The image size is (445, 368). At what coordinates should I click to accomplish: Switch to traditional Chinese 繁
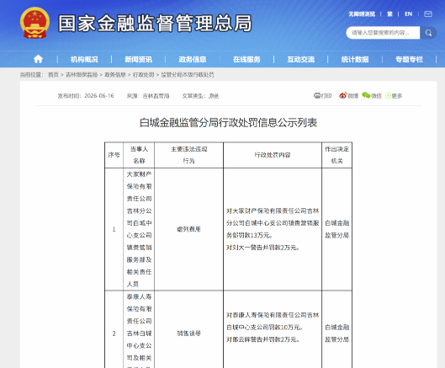(x=390, y=14)
